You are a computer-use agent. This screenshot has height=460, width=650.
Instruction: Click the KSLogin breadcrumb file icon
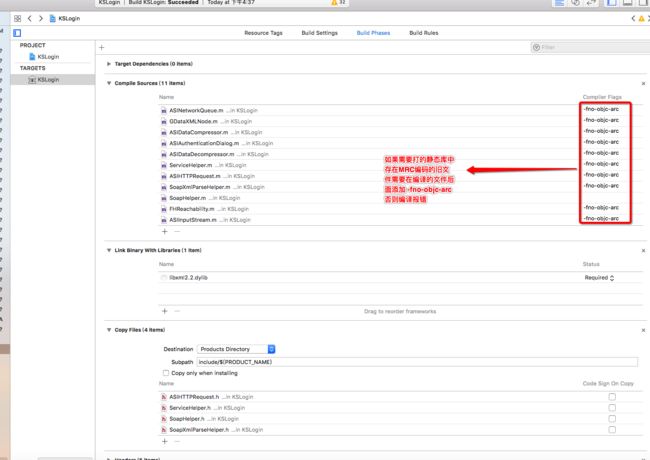pyautogui.click(x=53, y=19)
